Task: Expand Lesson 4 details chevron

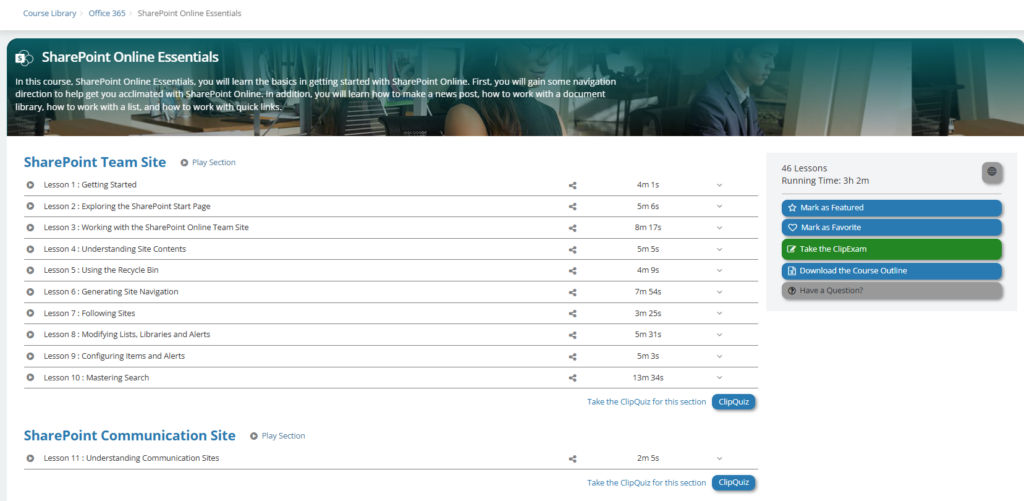Action: 720,249
